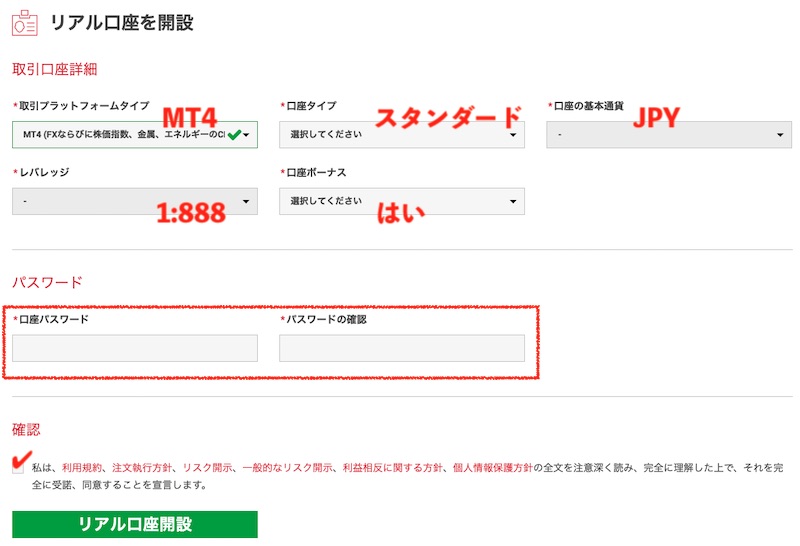Open the 注文執行方針 link

(142, 467)
